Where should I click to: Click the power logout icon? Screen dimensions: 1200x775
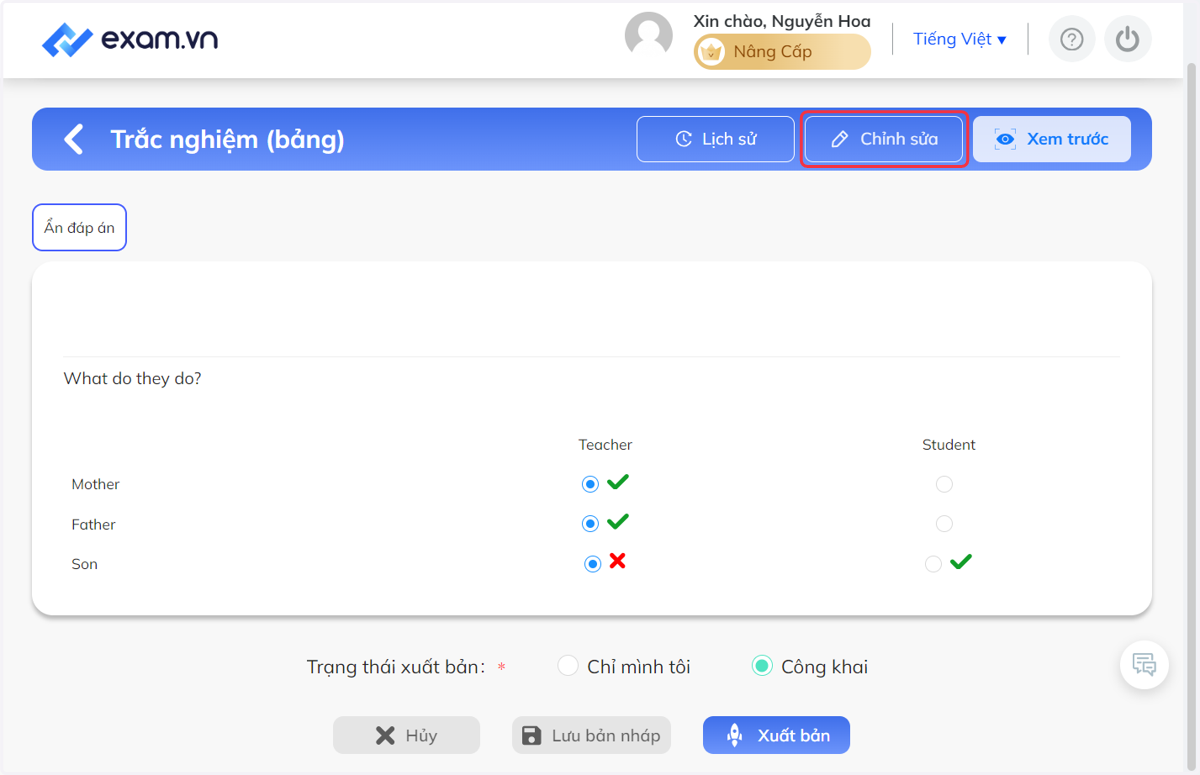(1128, 39)
